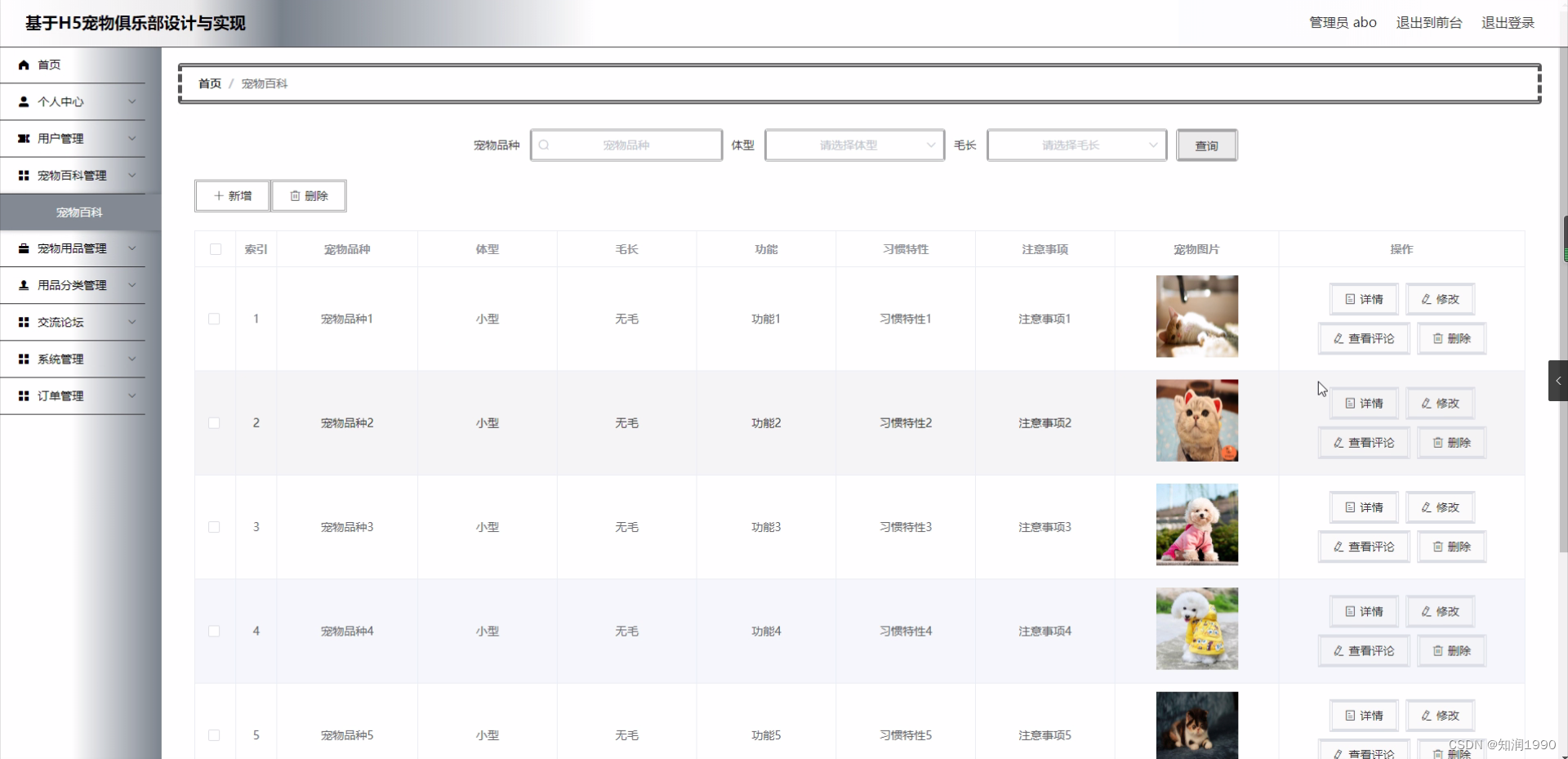Open the 毛长 dropdown
The image size is (1568, 759).
1076,145
